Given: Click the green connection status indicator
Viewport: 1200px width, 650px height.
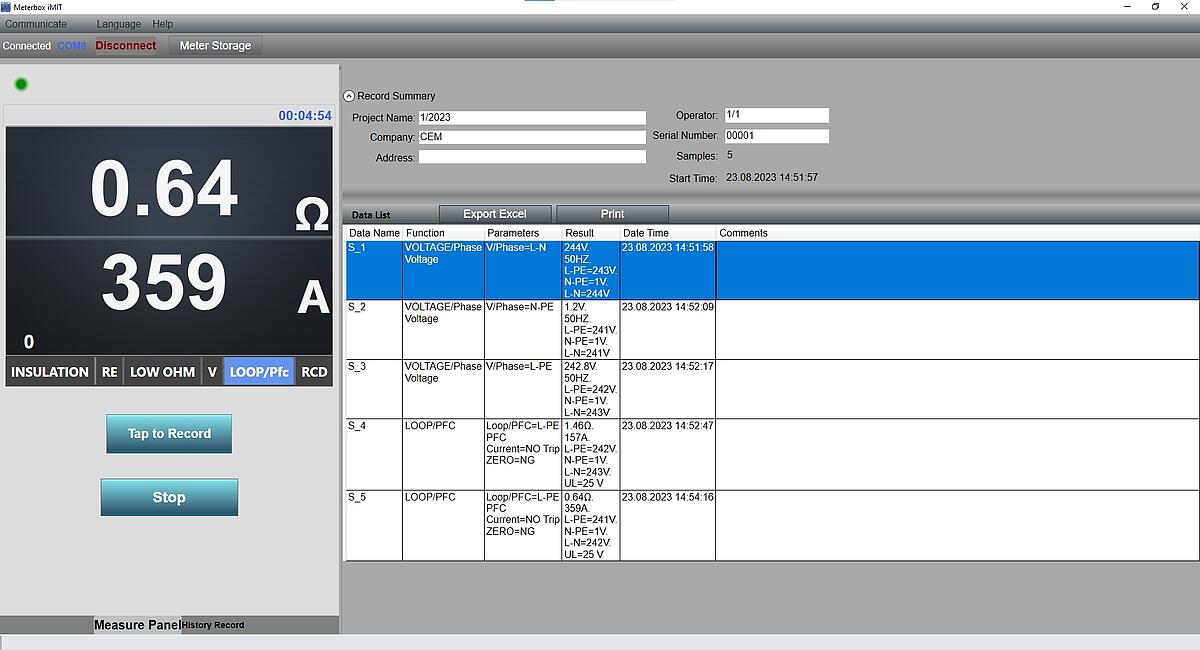Looking at the screenshot, I should 21,84.
